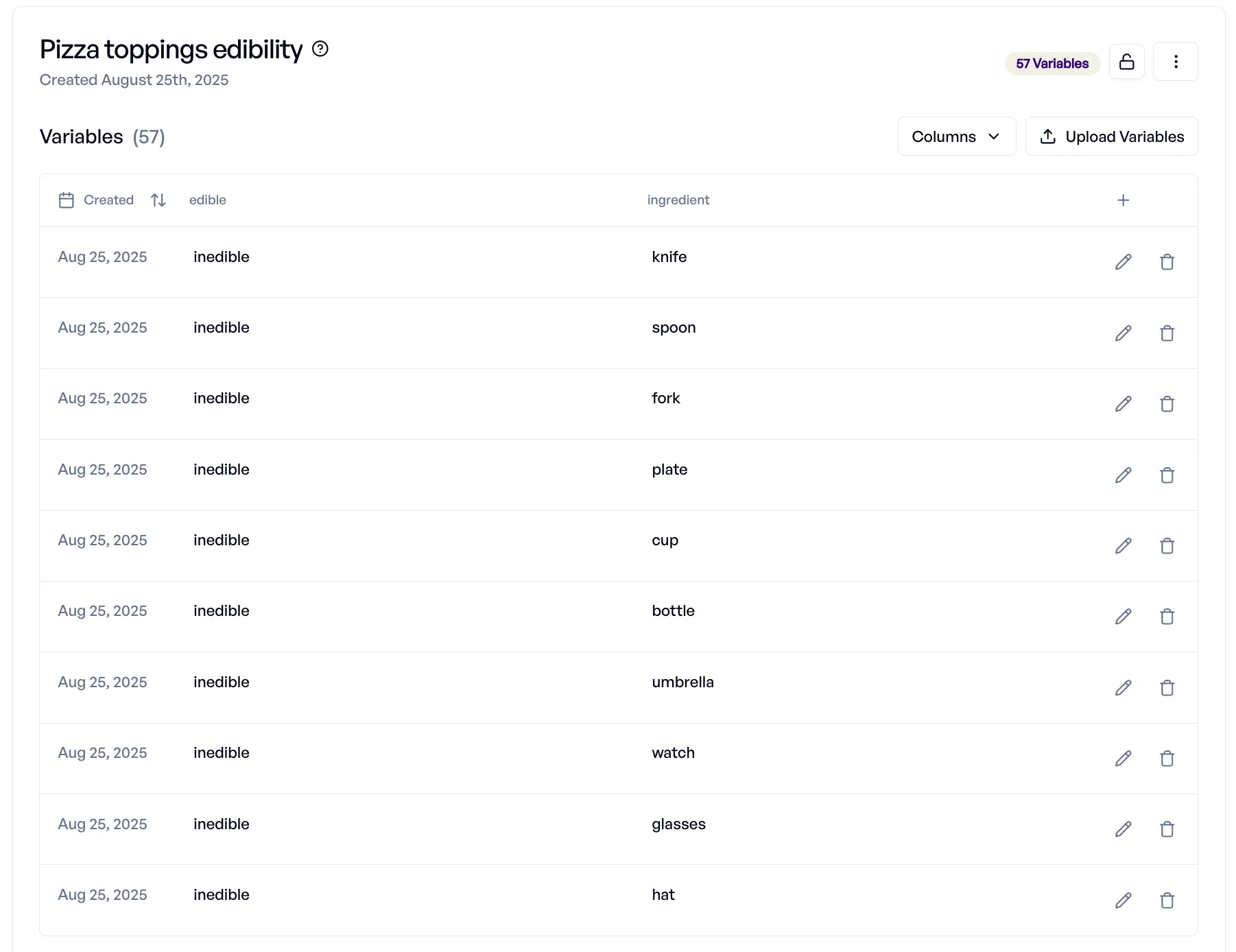Open the three-dot more options menu
Image resolution: width=1236 pixels, height=952 pixels.
(x=1175, y=62)
